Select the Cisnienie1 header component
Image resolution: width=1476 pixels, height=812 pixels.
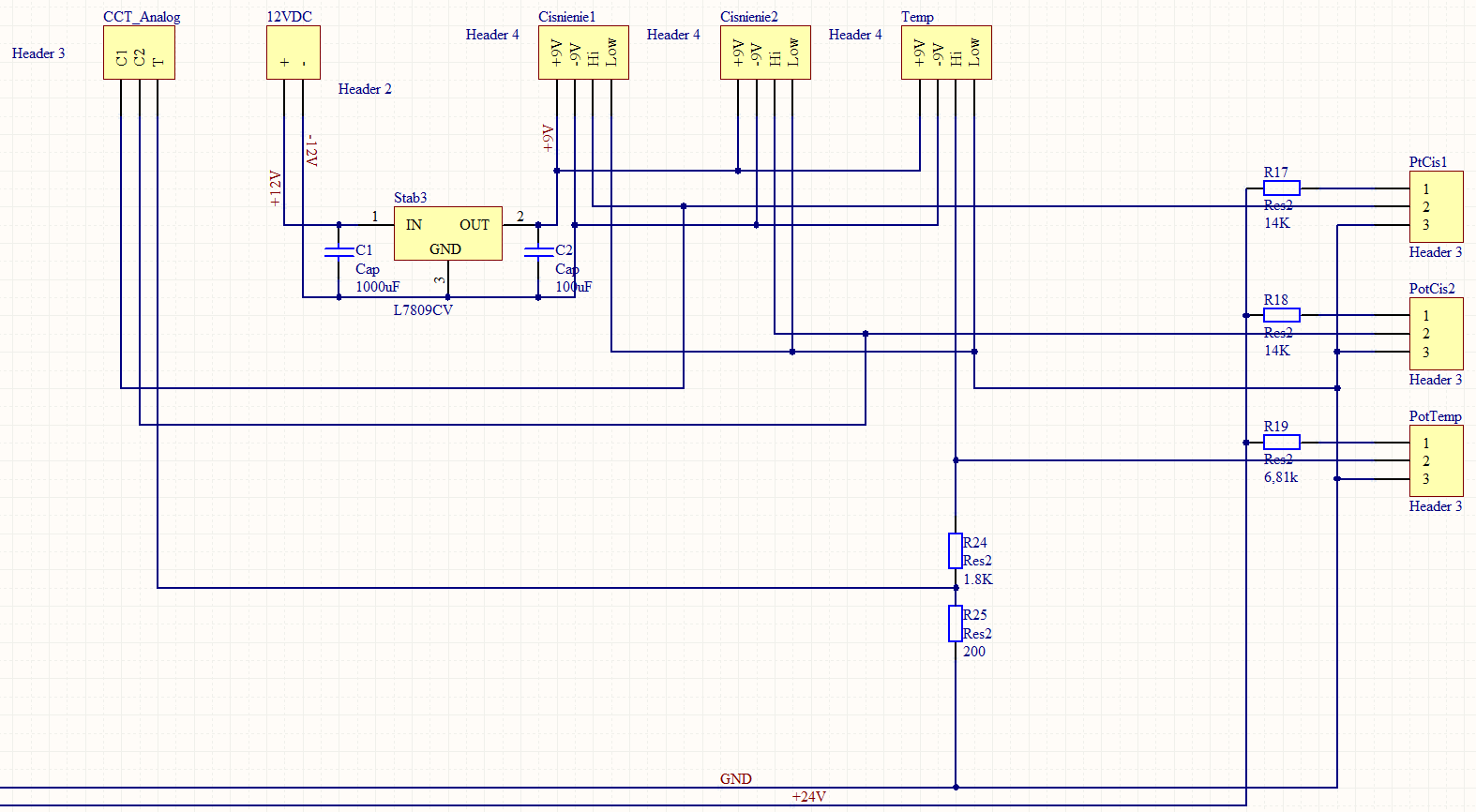point(583,53)
